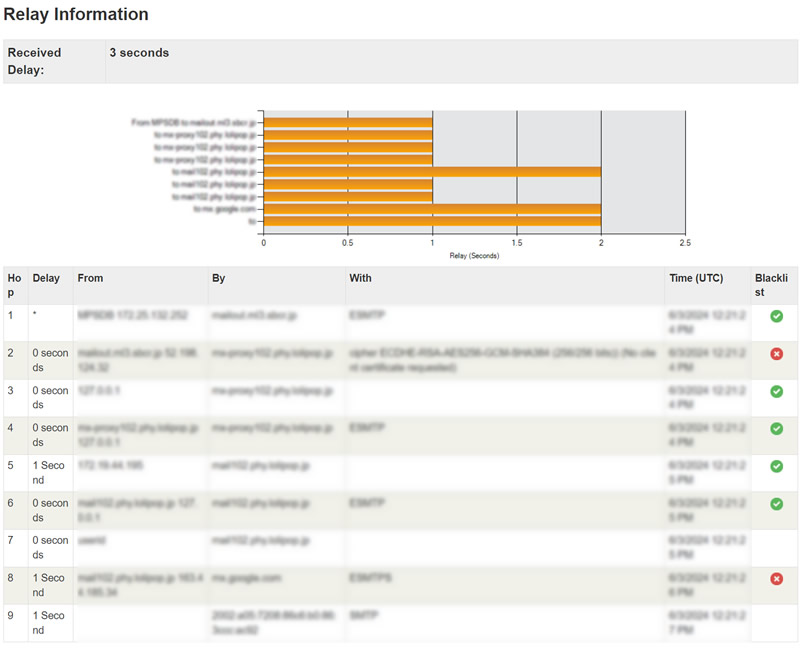Click the Blacklist column header
Screen dimensions: 800x667
pos(774,285)
